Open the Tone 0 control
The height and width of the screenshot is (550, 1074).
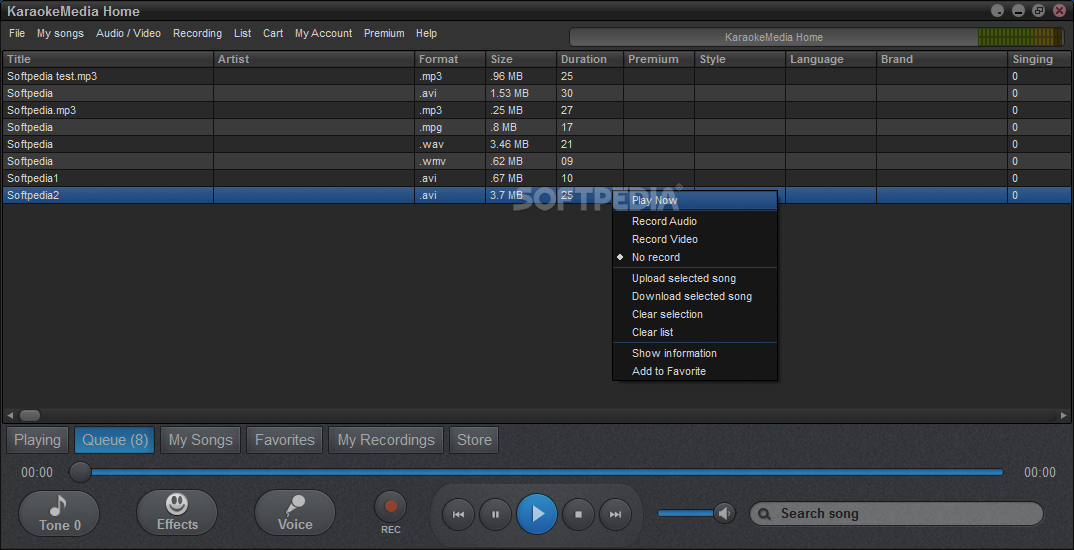pyautogui.click(x=59, y=514)
